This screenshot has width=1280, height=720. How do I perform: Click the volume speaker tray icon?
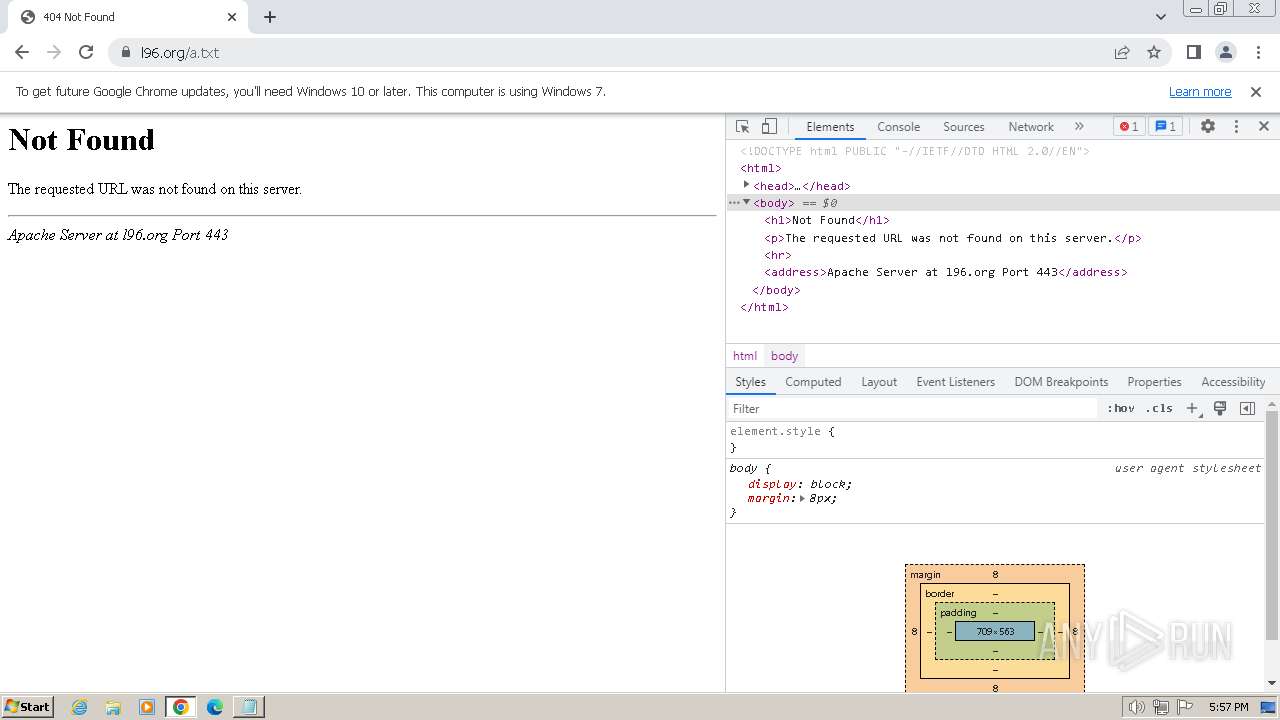(x=1136, y=707)
